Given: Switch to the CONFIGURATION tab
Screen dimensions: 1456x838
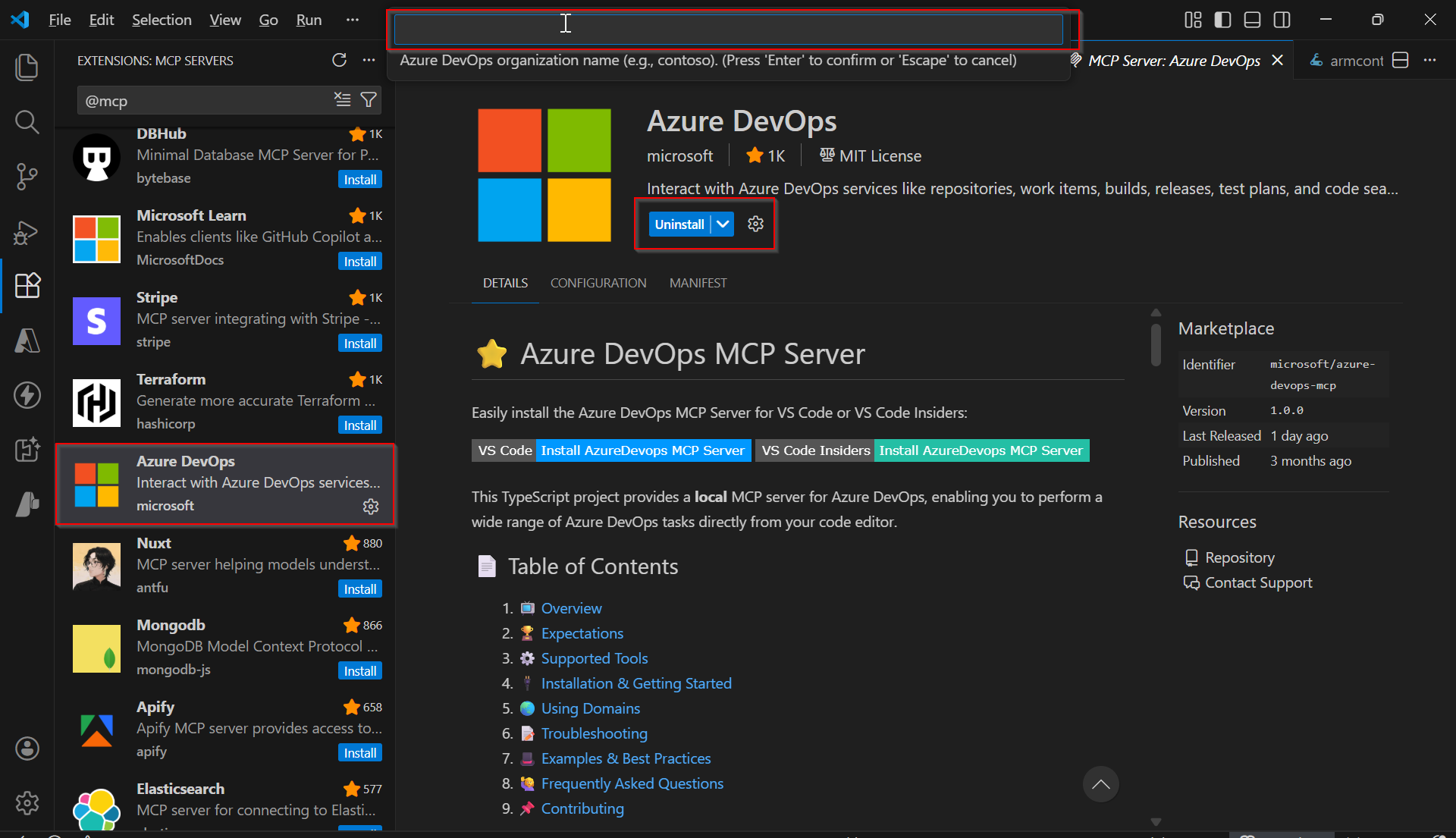Looking at the screenshot, I should (598, 283).
